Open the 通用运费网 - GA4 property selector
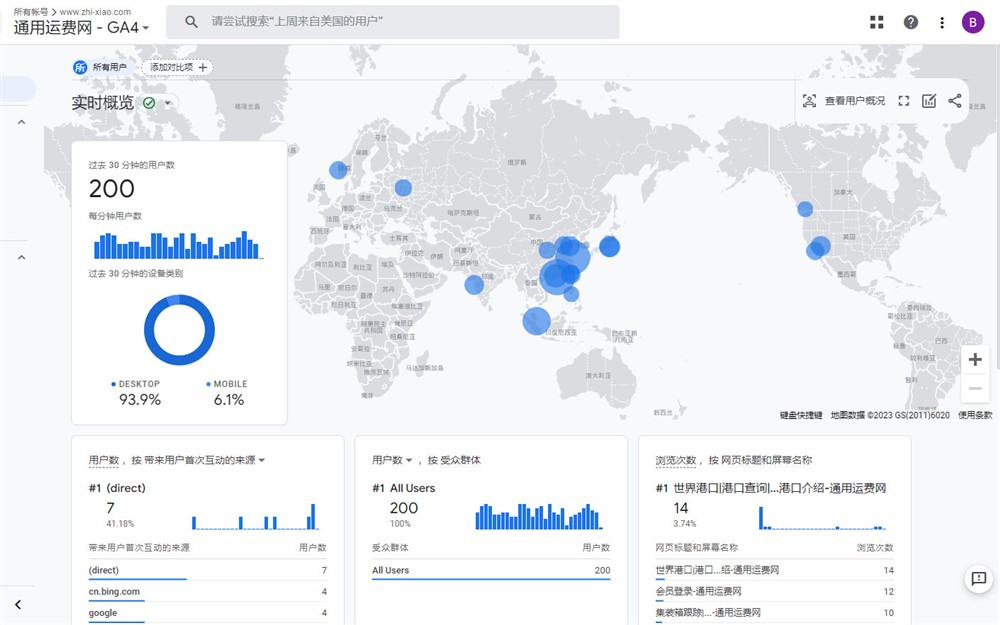 [82, 28]
